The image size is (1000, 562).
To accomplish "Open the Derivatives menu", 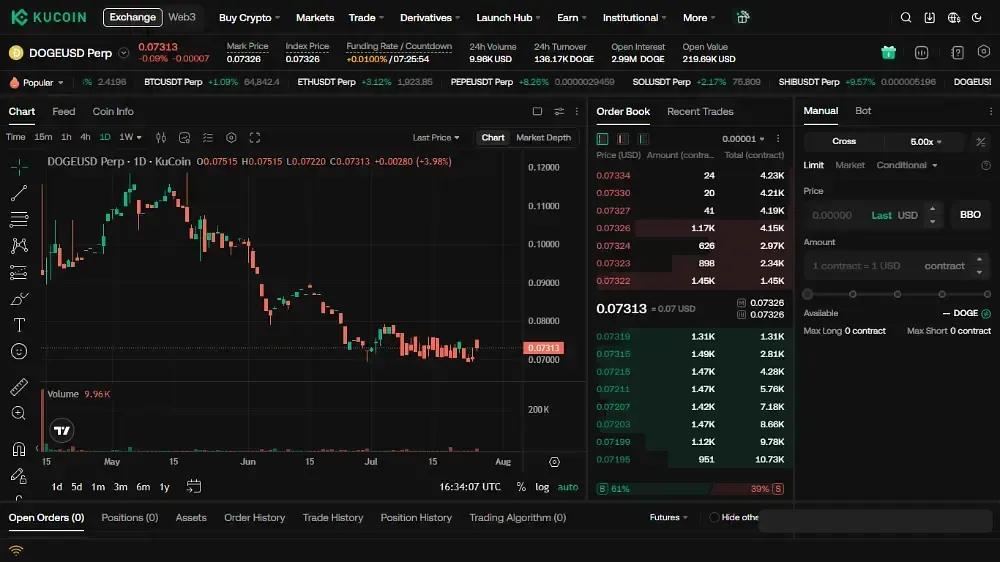I will click(x=430, y=18).
